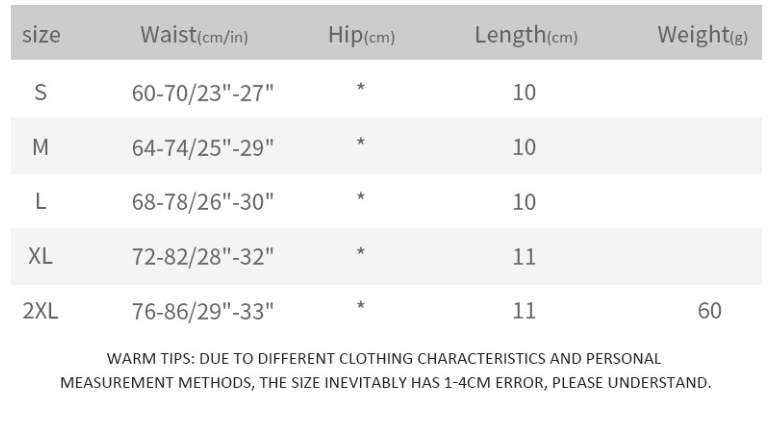Select the Length(cm) column header

(525, 35)
